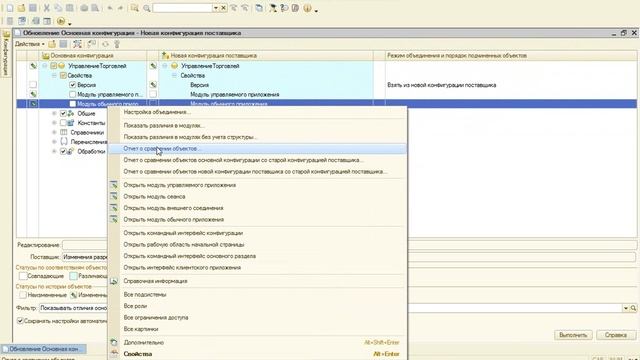The image size is (640, 360).
Task: Choose Свойства in the context menu
Action: point(257,354)
